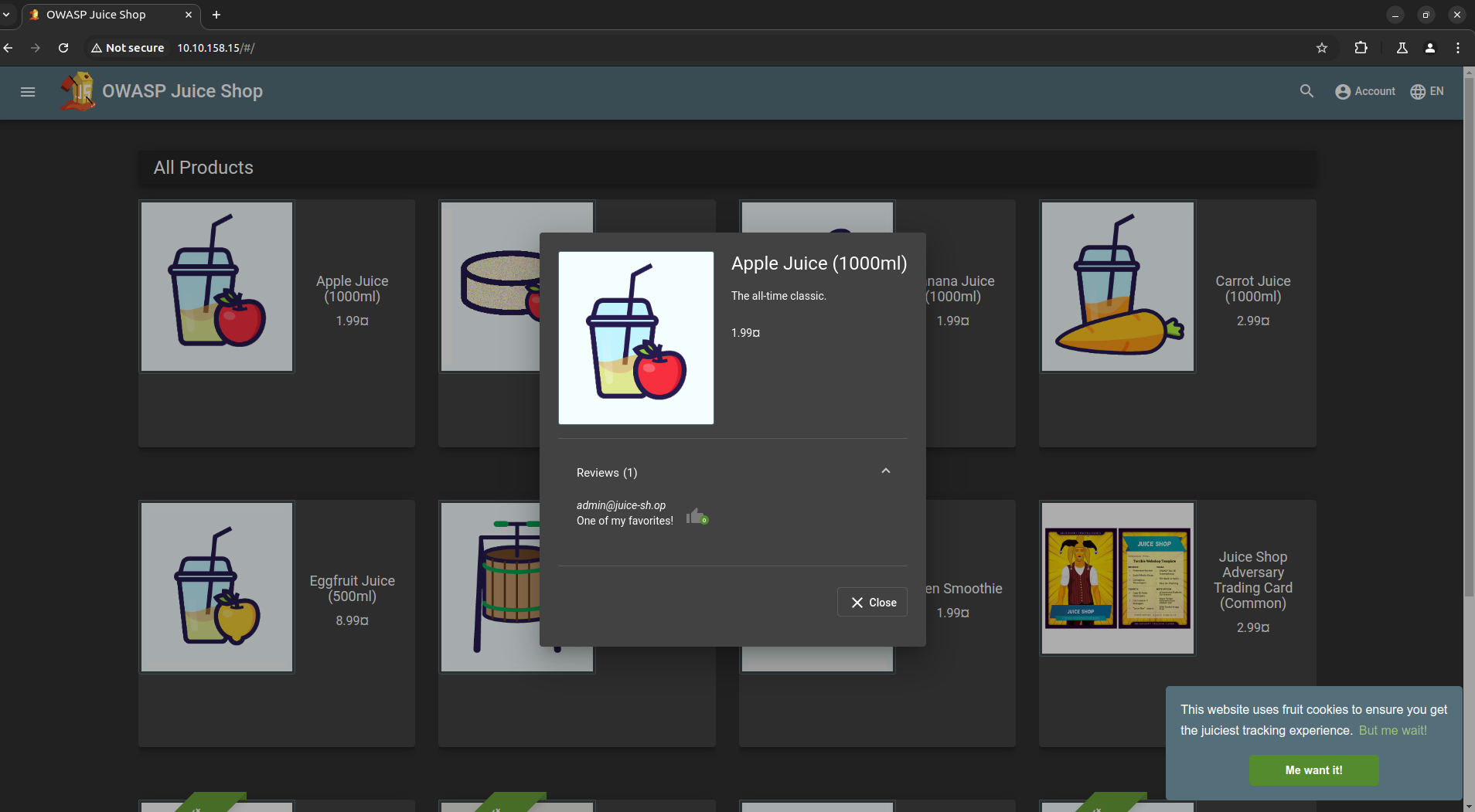The height and width of the screenshot is (812, 1475).
Task: Like the admin review with thumbs-up
Action: click(x=695, y=515)
